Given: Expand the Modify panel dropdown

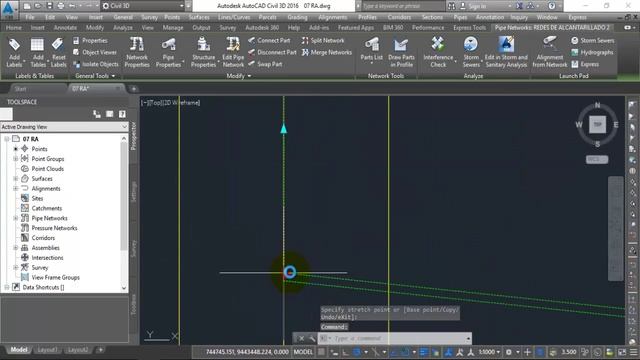Looking at the screenshot, I should pos(238,76).
